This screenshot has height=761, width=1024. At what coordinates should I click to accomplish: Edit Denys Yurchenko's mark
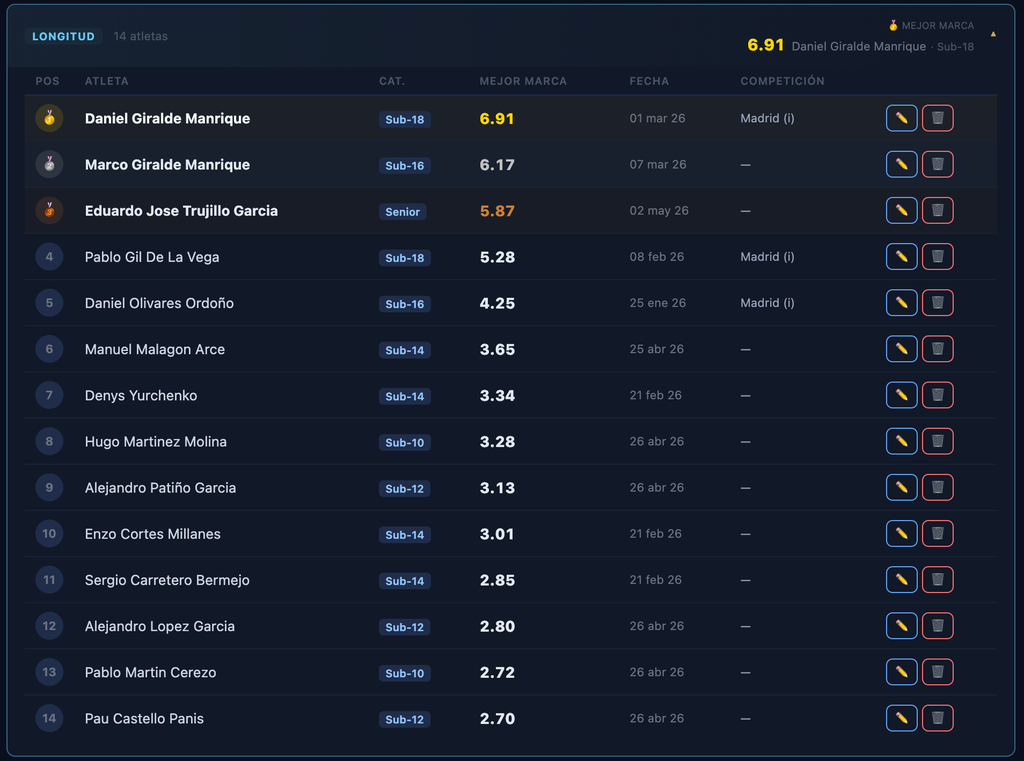[901, 395]
